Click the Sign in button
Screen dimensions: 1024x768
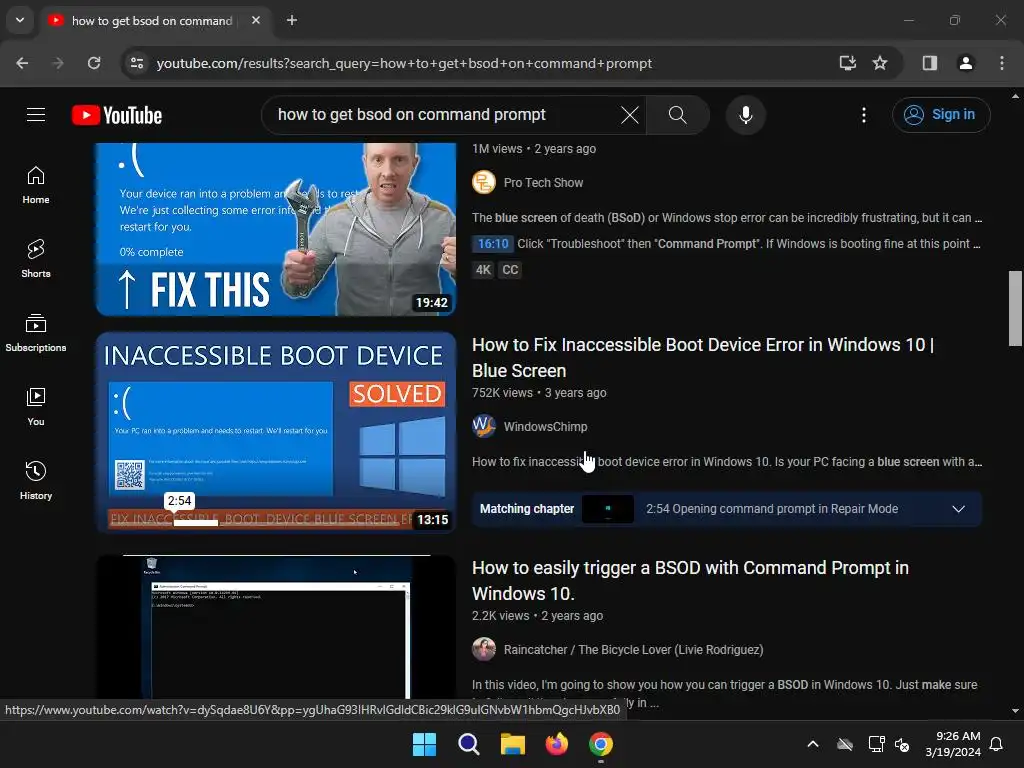(941, 115)
